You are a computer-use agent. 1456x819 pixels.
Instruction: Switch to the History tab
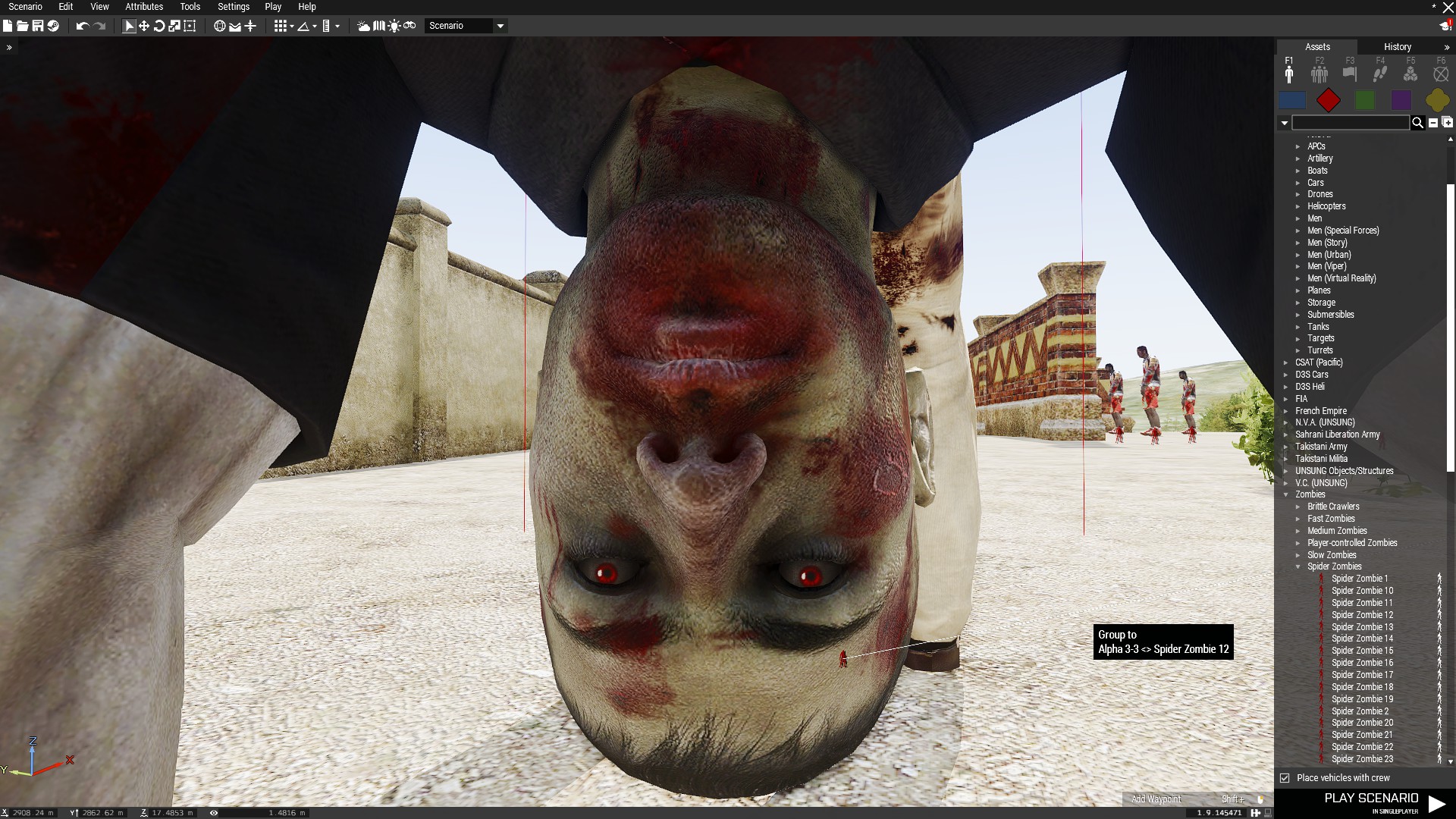click(1397, 47)
